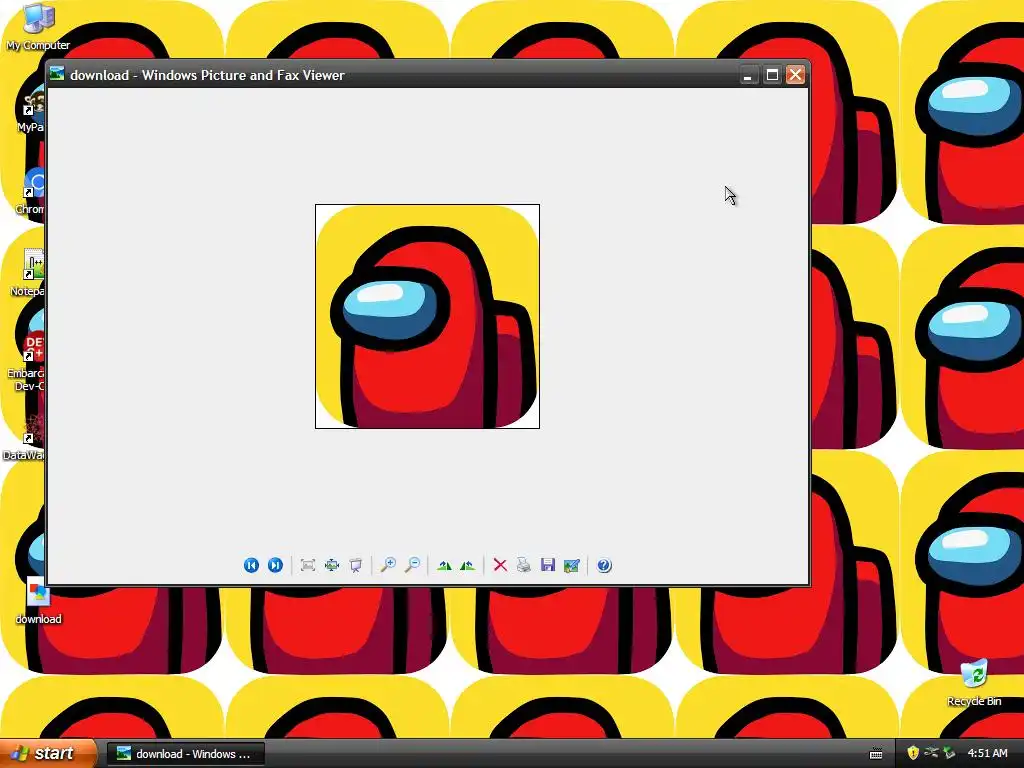Viewport: 1024px width, 768px height.
Task: Click the 4:51 AM clock
Action: point(987,753)
